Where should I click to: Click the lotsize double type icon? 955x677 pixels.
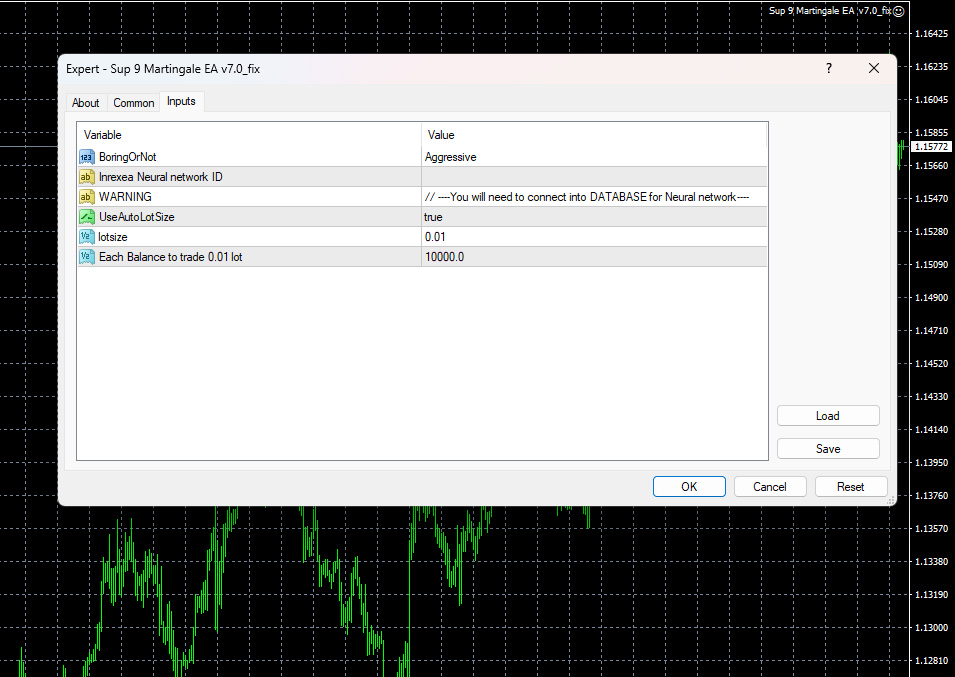tap(86, 237)
